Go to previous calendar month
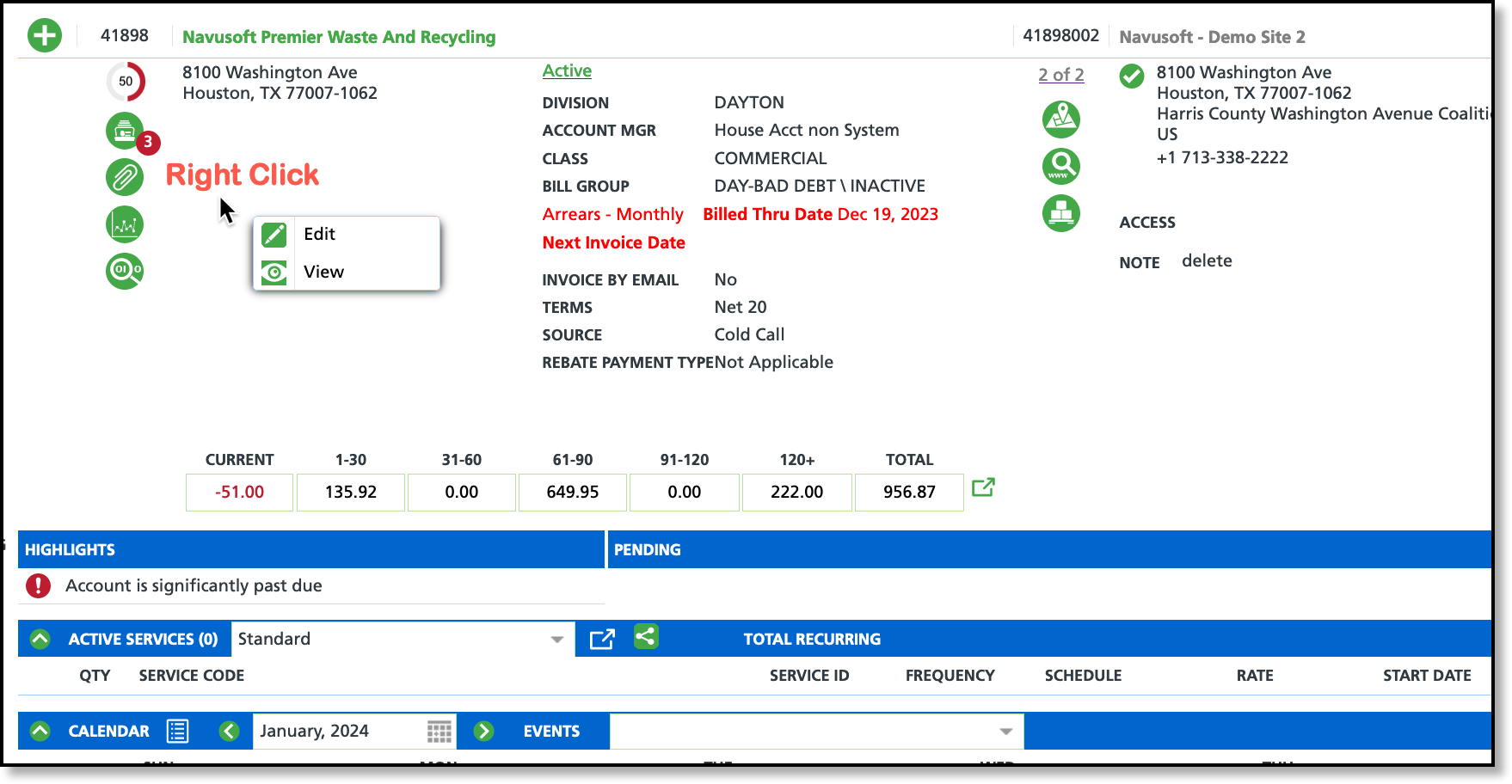Viewport: 1512px width, 784px height. tap(229, 731)
